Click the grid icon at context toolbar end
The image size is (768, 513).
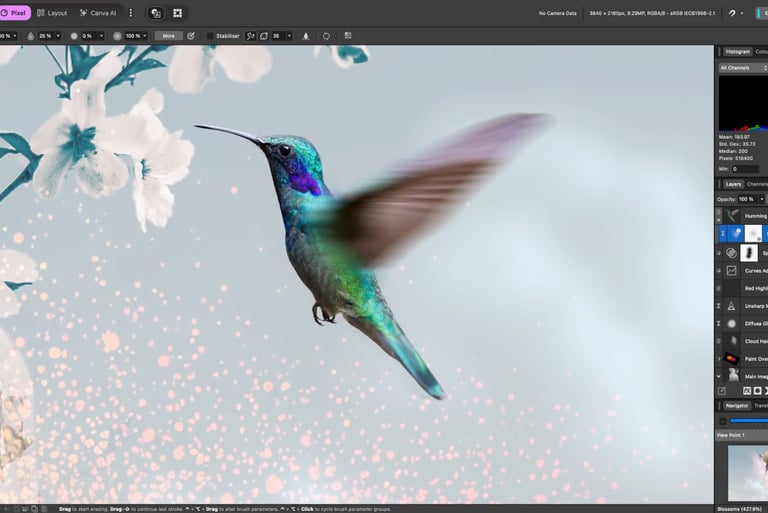pyautogui.click(x=348, y=36)
